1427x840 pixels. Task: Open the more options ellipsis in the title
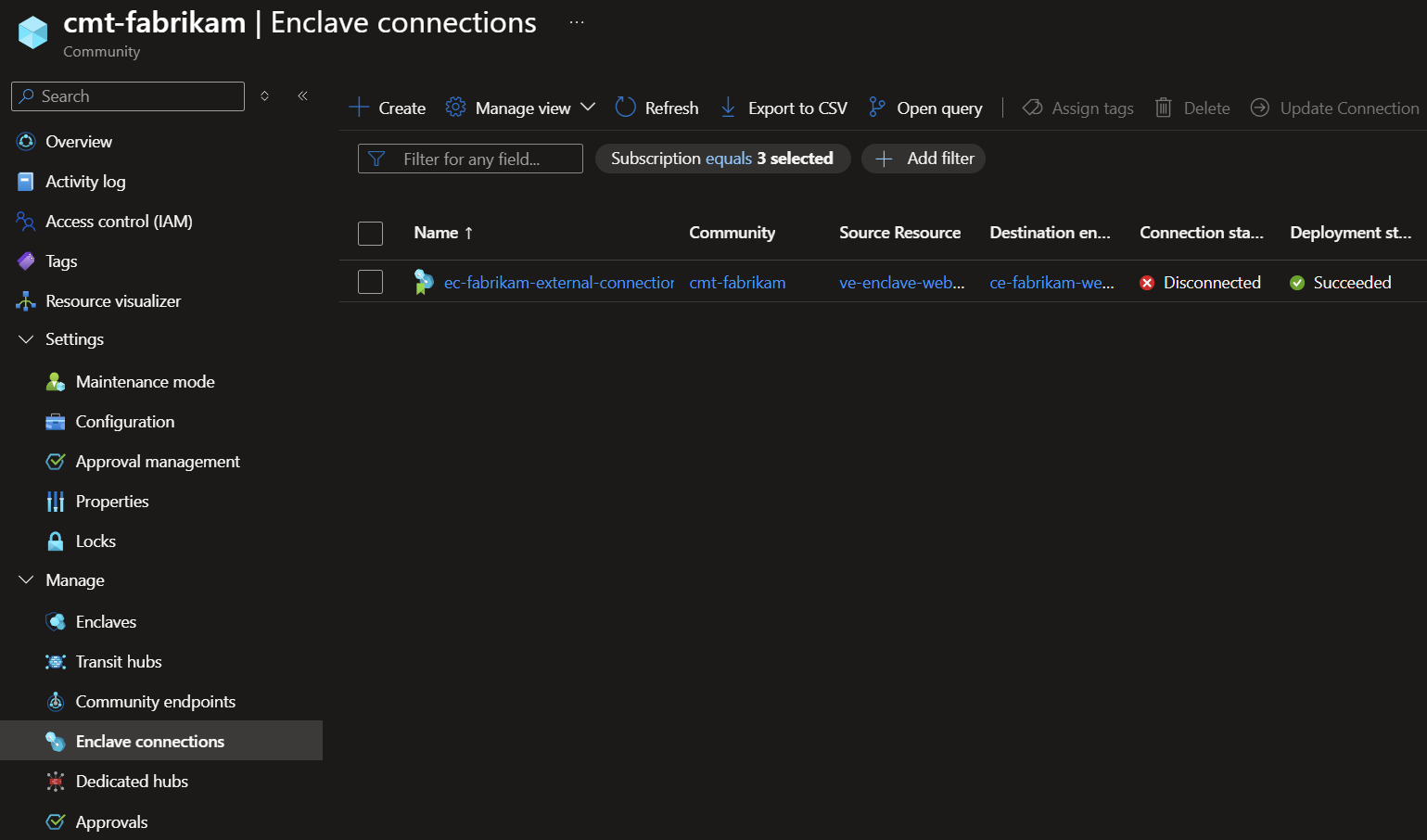click(x=577, y=22)
